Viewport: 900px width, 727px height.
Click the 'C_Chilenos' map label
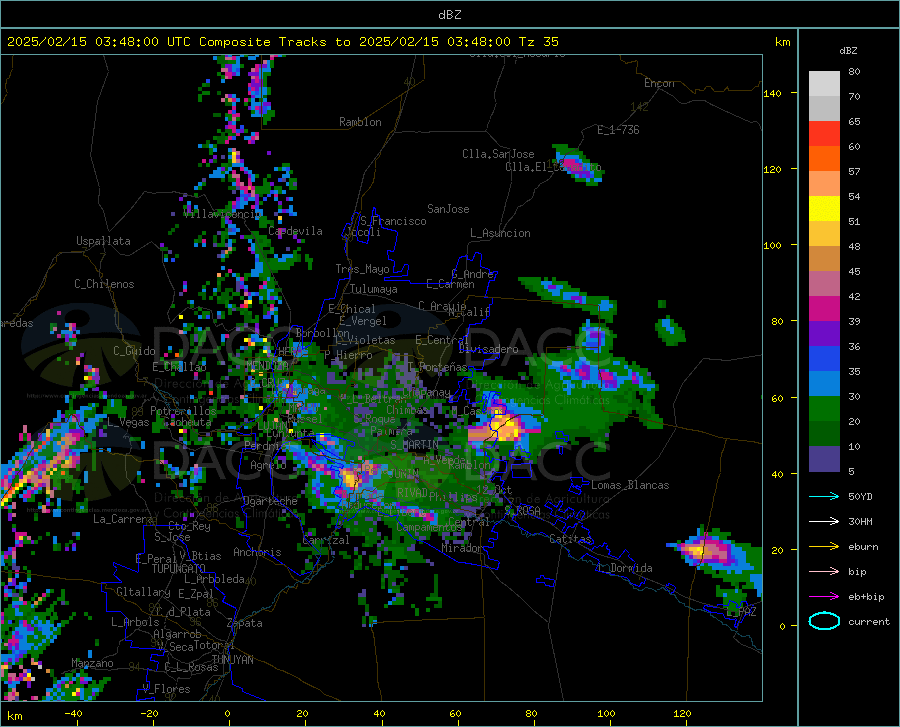[x=104, y=284]
